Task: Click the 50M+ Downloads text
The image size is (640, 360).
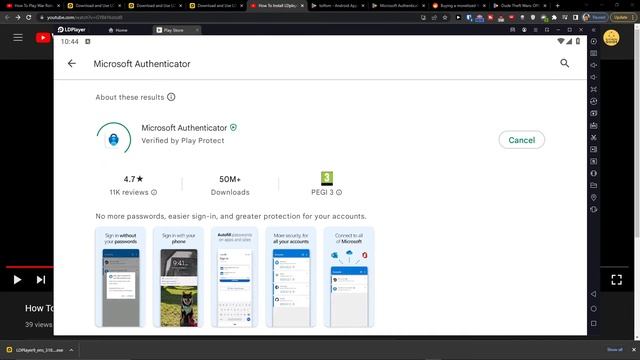Action: coord(230,186)
